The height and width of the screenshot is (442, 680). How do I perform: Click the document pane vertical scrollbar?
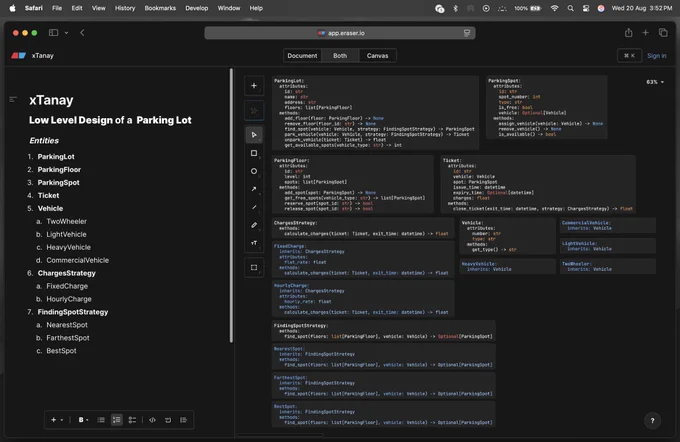(231, 206)
